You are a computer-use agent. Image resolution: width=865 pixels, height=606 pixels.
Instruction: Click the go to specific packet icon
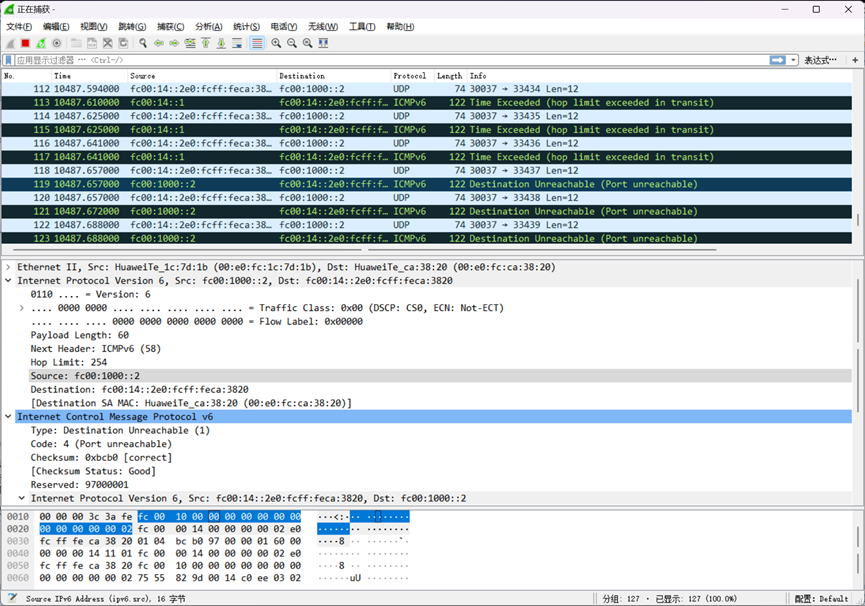tap(190, 43)
